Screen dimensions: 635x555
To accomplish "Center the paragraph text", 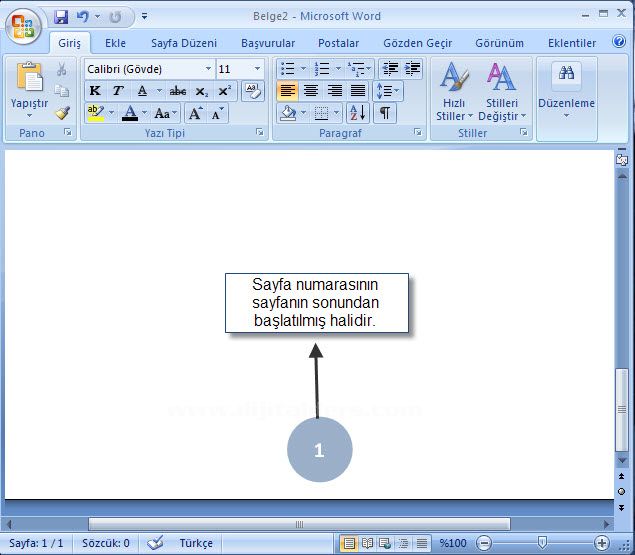I will point(311,91).
